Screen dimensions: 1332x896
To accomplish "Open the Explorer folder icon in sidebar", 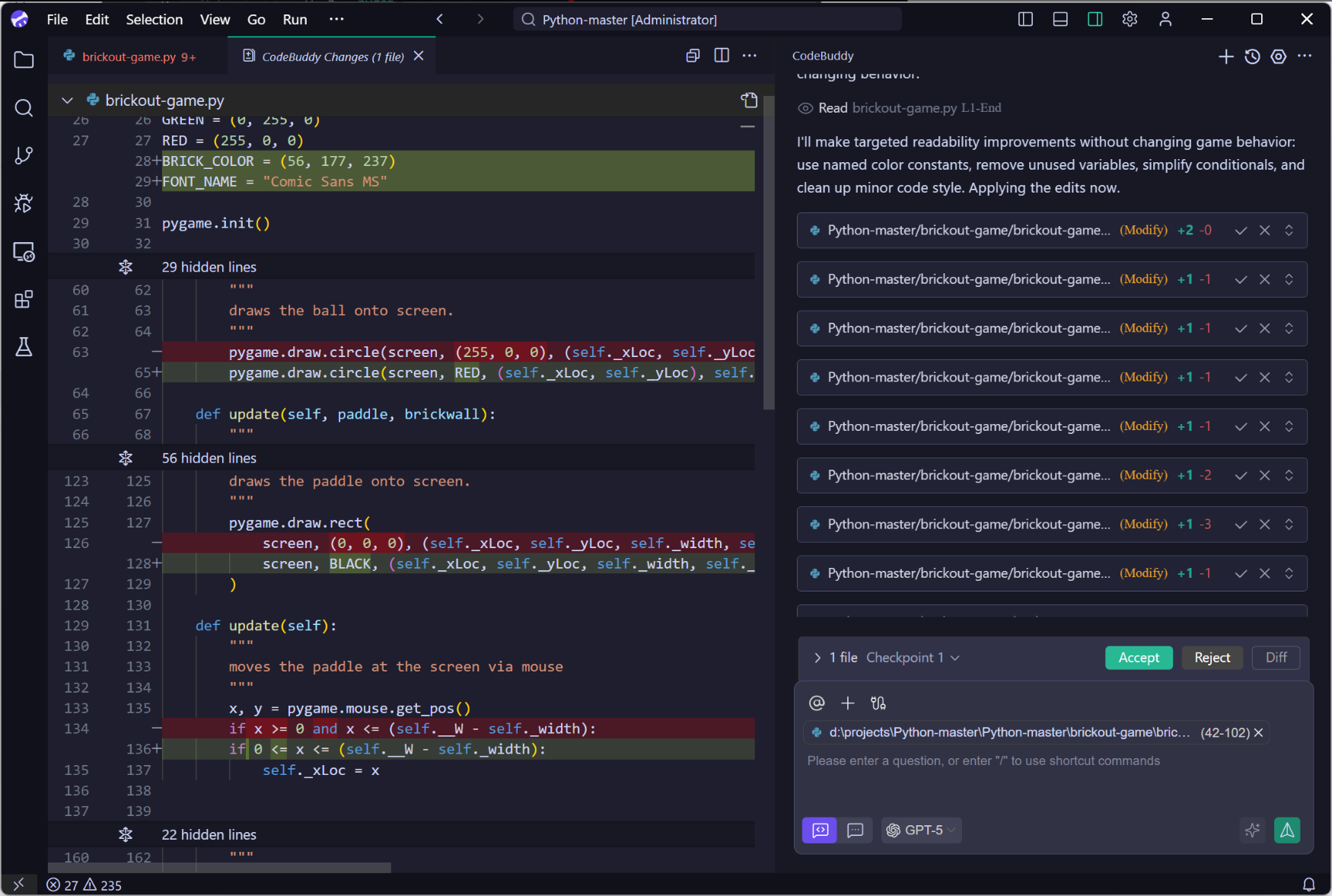I will 24,60.
